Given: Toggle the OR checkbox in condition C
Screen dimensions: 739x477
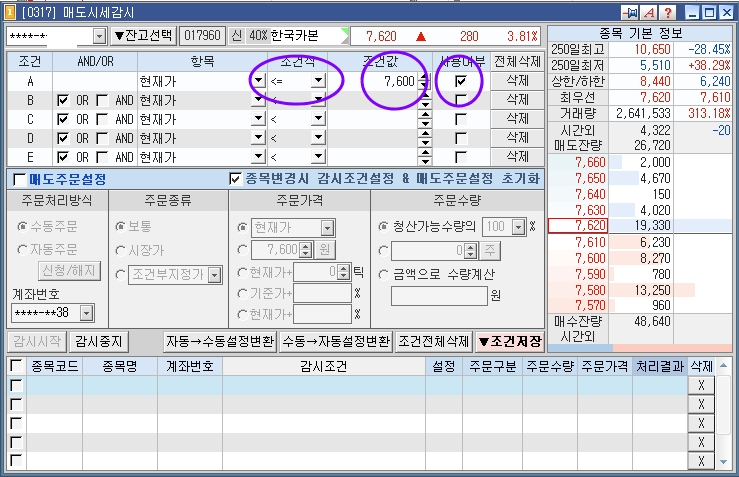Looking at the screenshot, I should click(x=62, y=119).
